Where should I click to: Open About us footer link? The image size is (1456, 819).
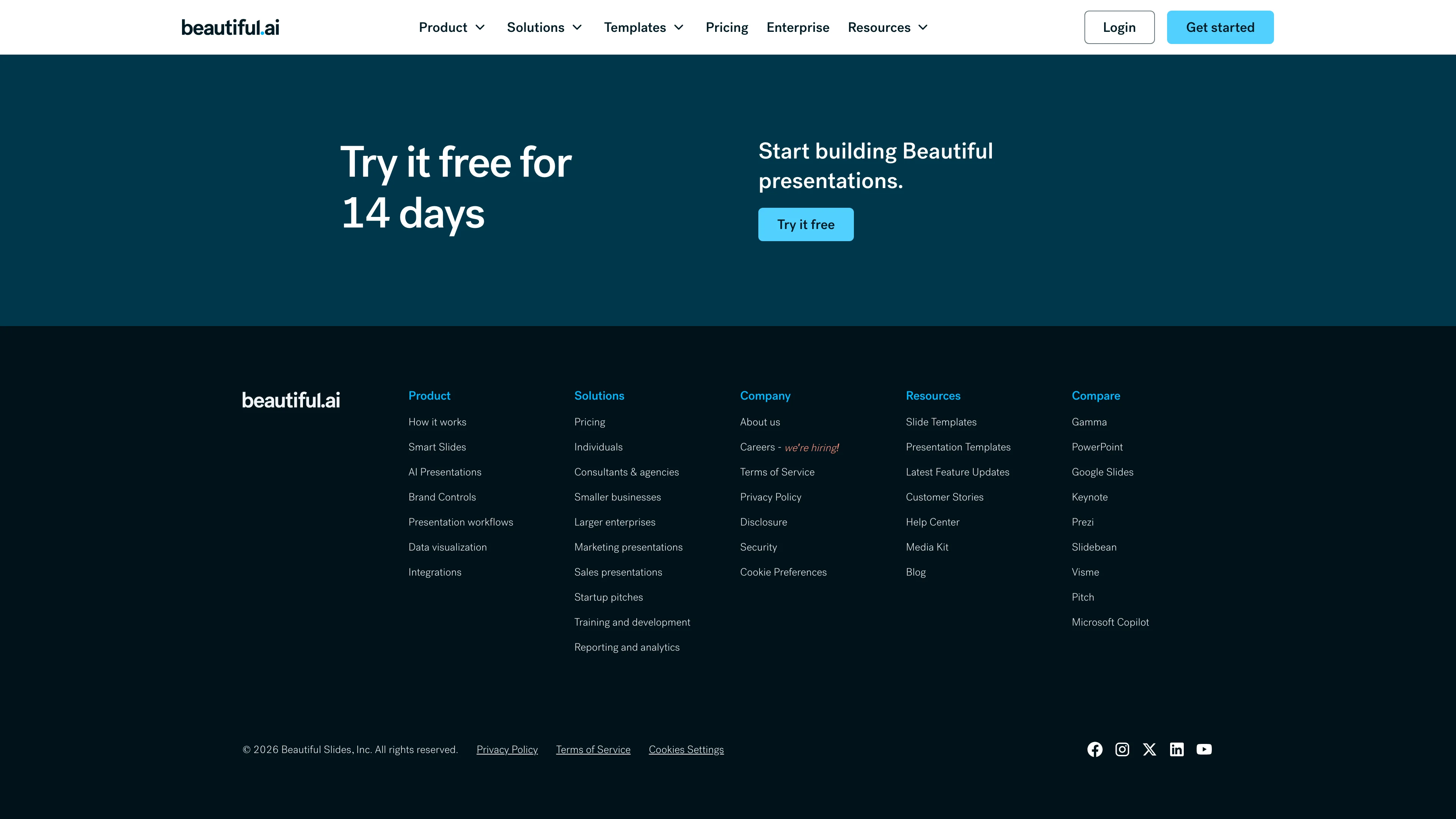point(760,422)
